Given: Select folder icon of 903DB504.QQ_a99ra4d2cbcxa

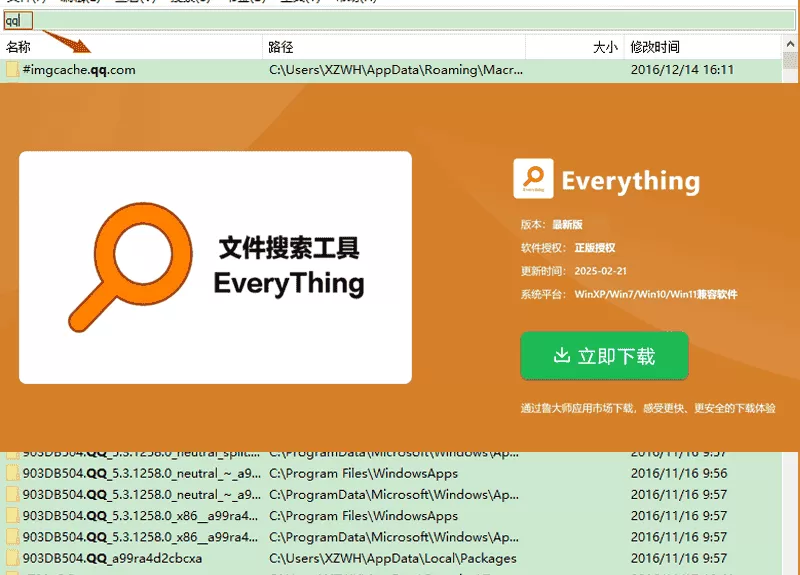Looking at the screenshot, I should [12, 558].
